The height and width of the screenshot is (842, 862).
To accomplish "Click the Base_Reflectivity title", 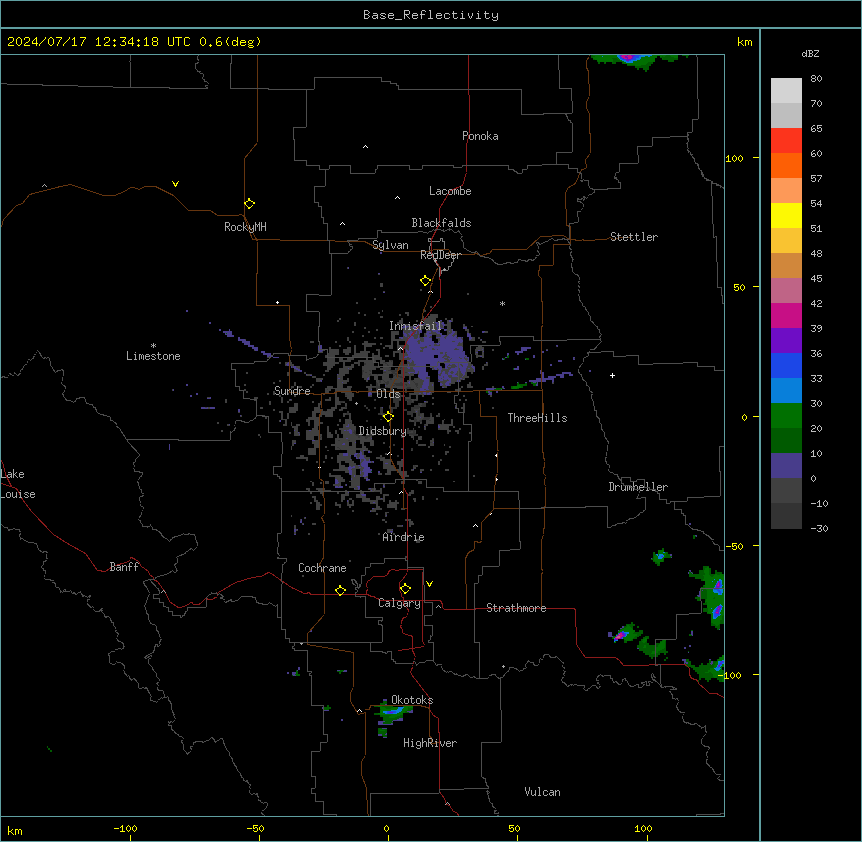I will coord(431,15).
